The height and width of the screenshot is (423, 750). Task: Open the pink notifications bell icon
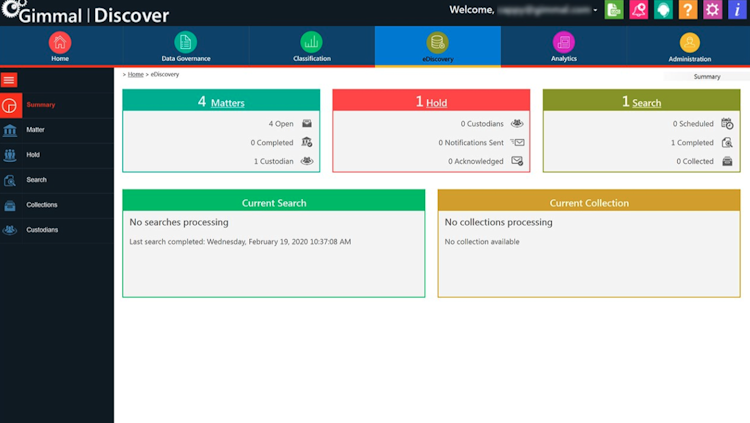(639, 10)
